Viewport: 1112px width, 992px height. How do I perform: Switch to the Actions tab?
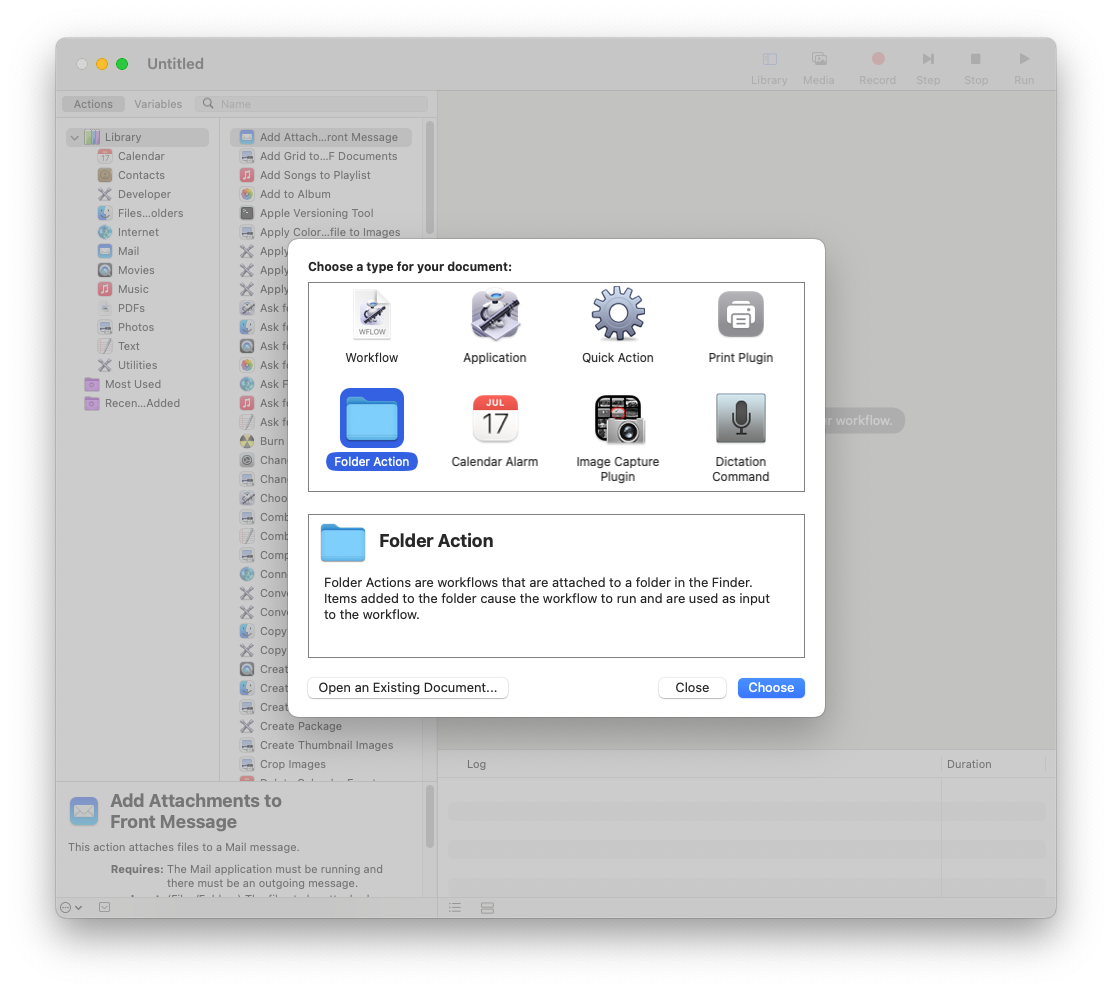tap(92, 103)
